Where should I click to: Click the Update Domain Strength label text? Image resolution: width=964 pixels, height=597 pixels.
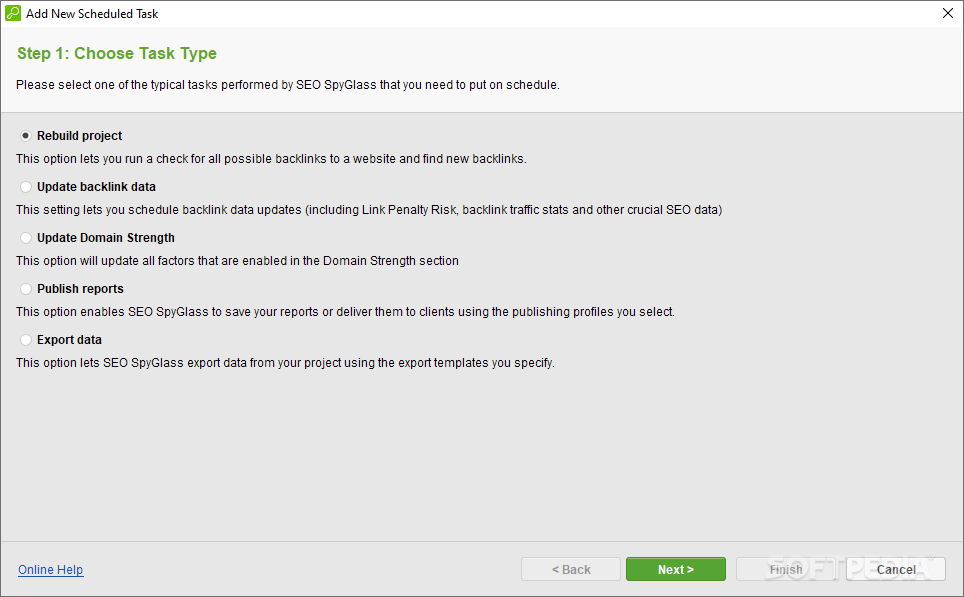[106, 238]
